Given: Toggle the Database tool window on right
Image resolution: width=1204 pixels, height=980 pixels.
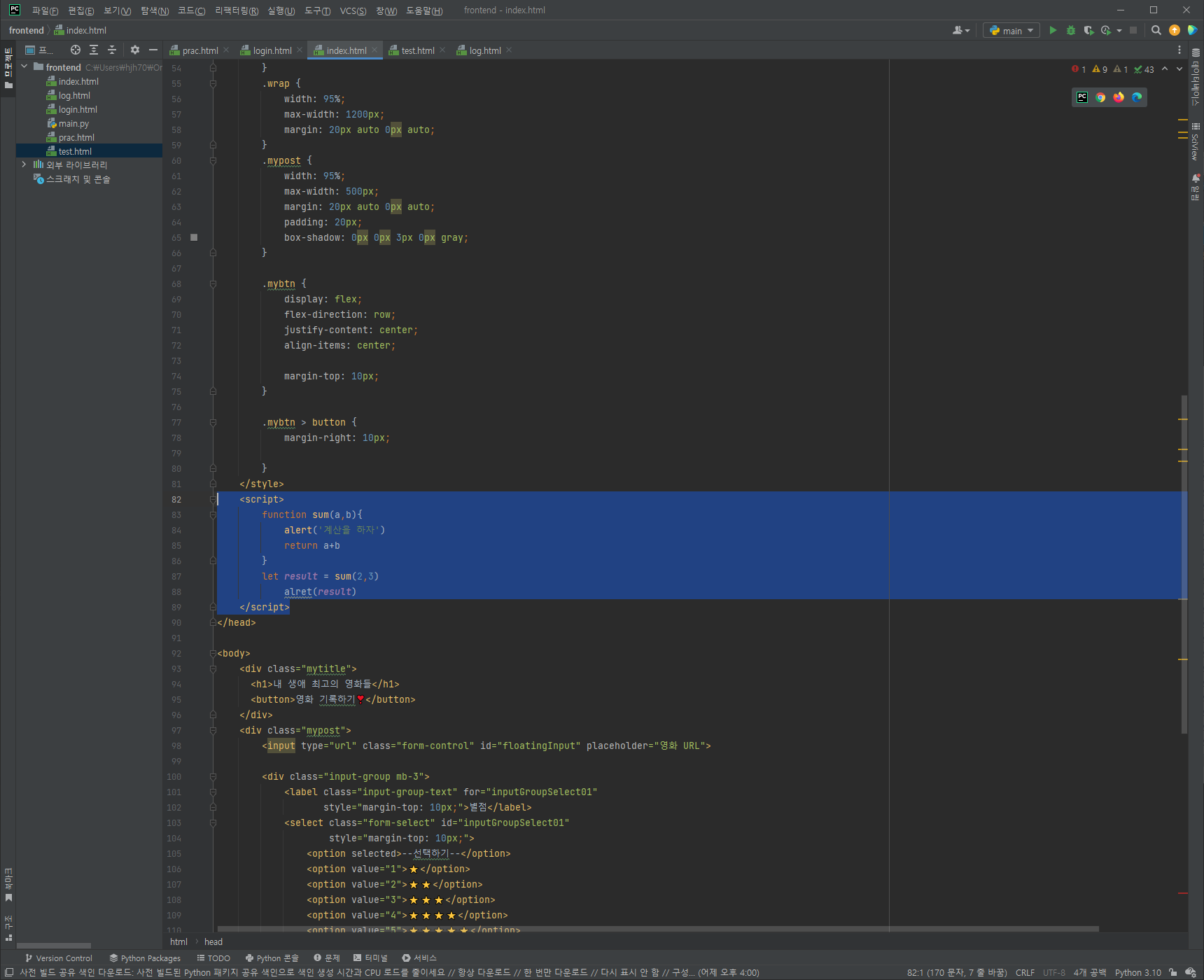Looking at the screenshot, I should coord(1196,78).
